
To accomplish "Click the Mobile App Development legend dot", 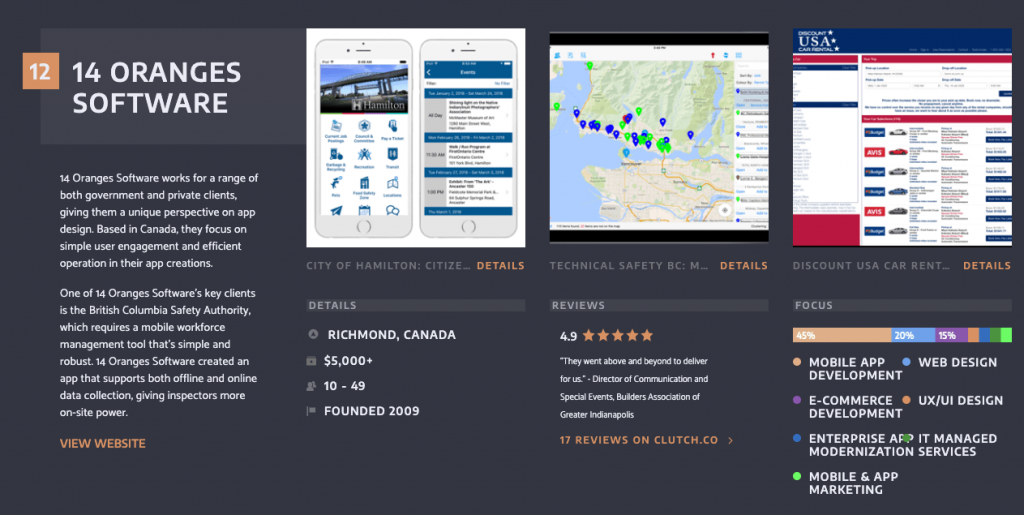I will [797, 362].
